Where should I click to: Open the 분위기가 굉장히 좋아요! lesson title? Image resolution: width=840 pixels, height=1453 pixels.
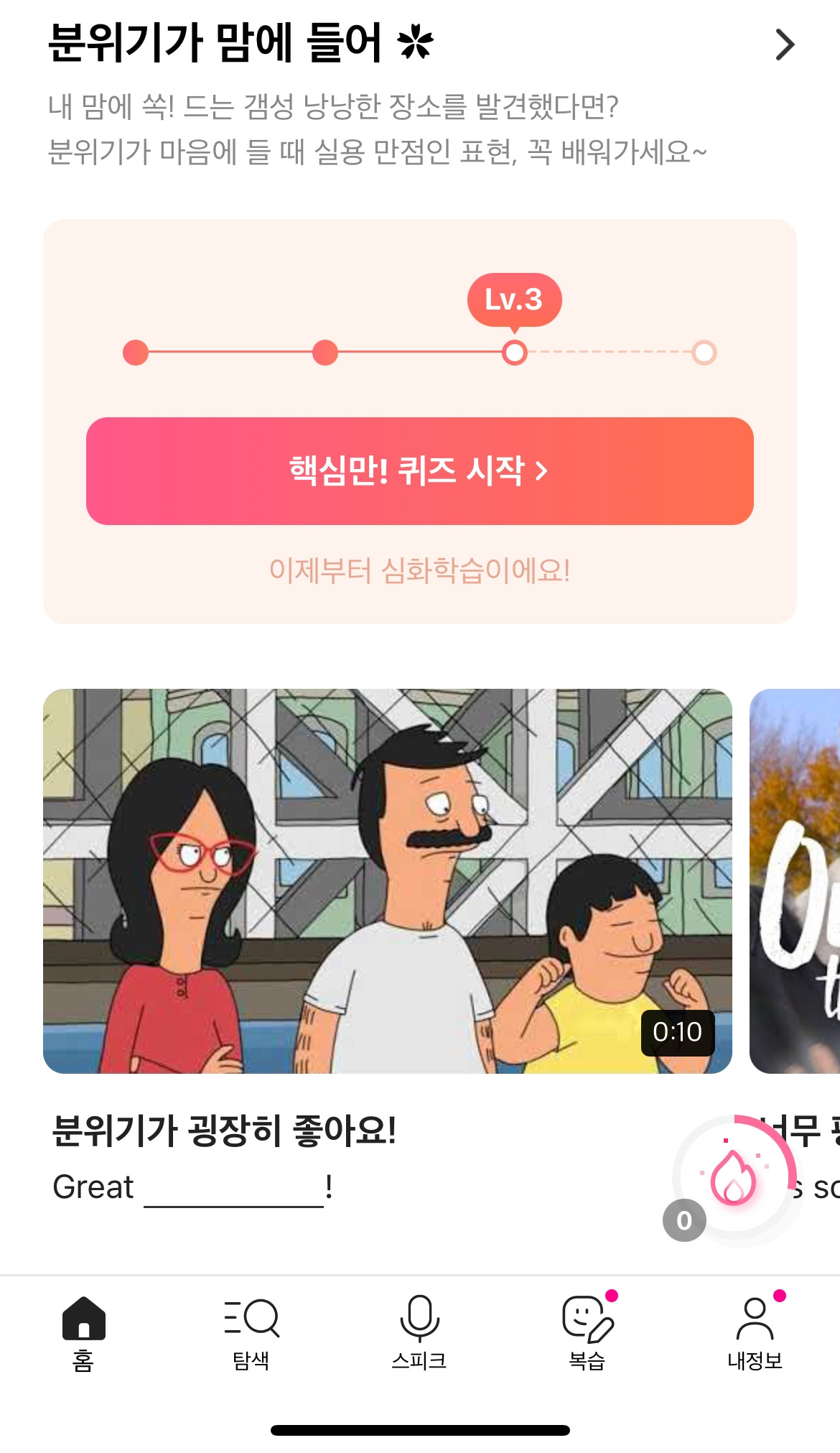224,1131
